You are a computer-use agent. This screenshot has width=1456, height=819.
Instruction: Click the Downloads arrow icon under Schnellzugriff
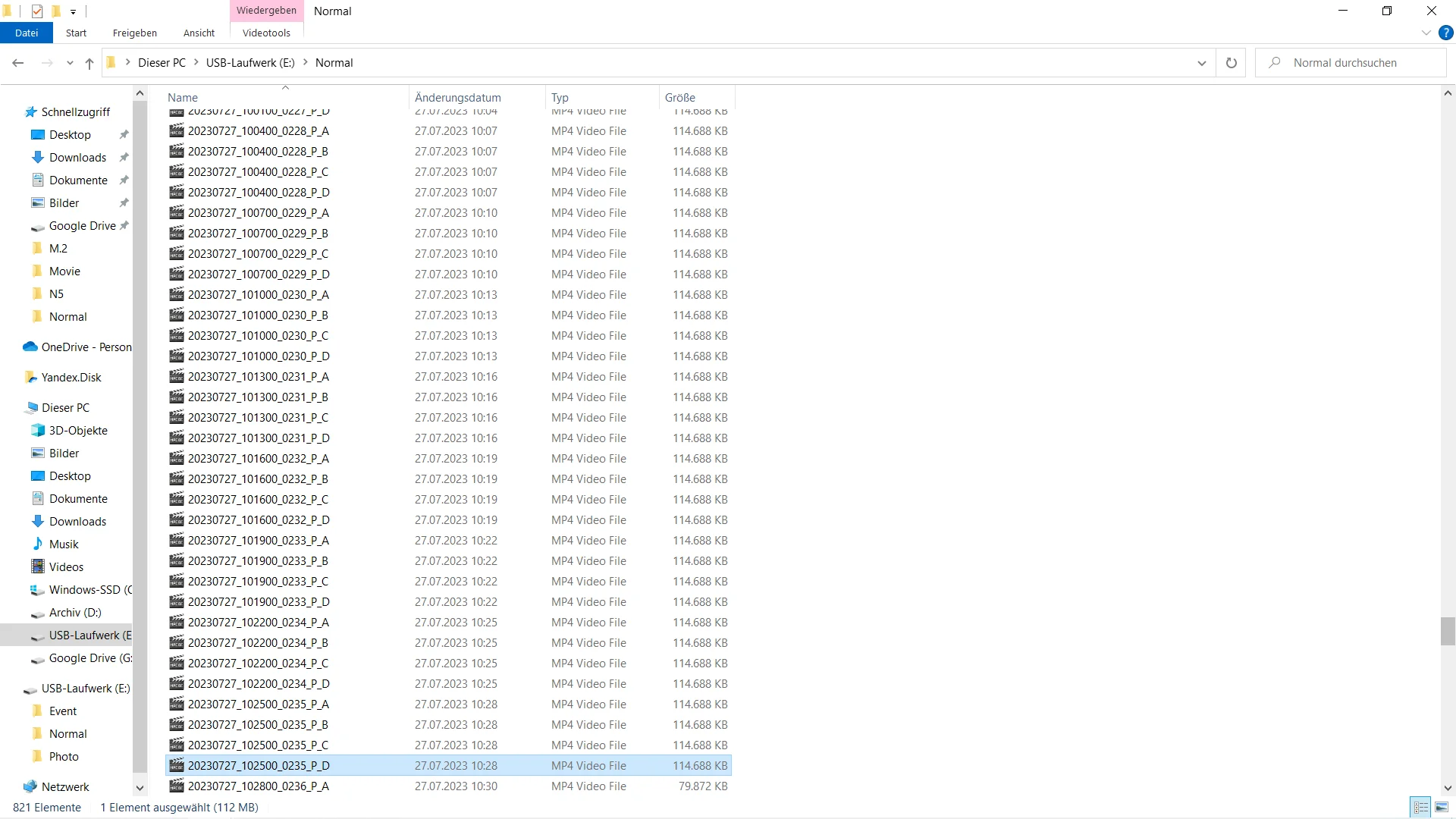pos(38,157)
